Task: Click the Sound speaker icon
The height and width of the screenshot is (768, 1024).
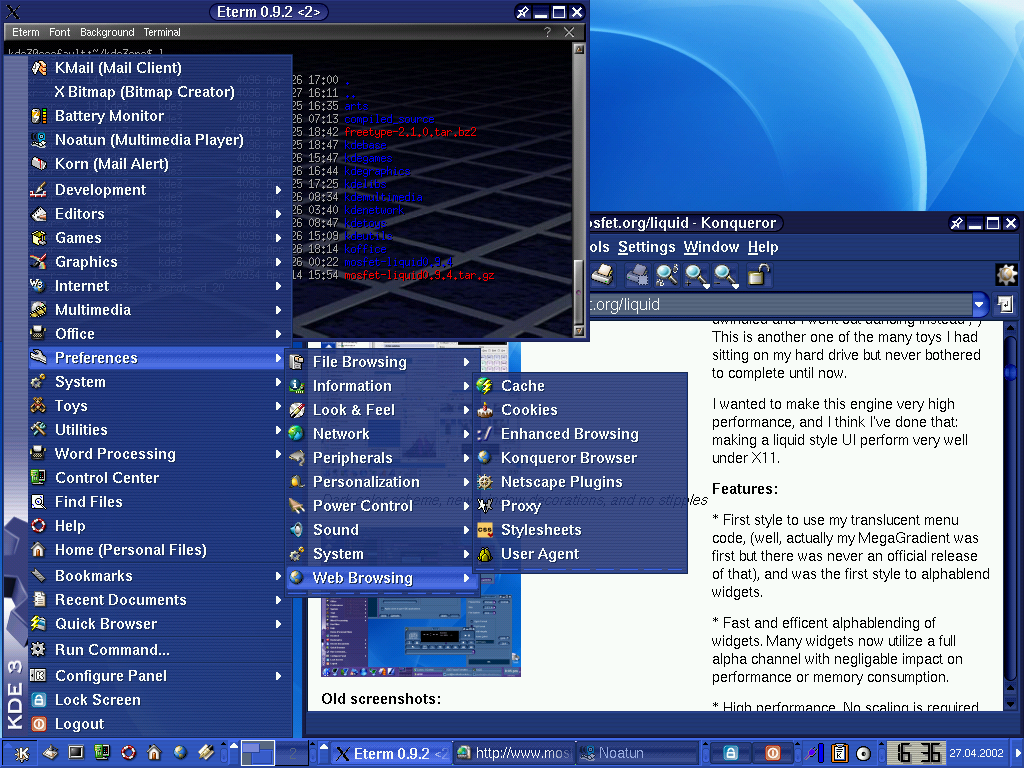Action: pyautogui.click(x=297, y=530)
